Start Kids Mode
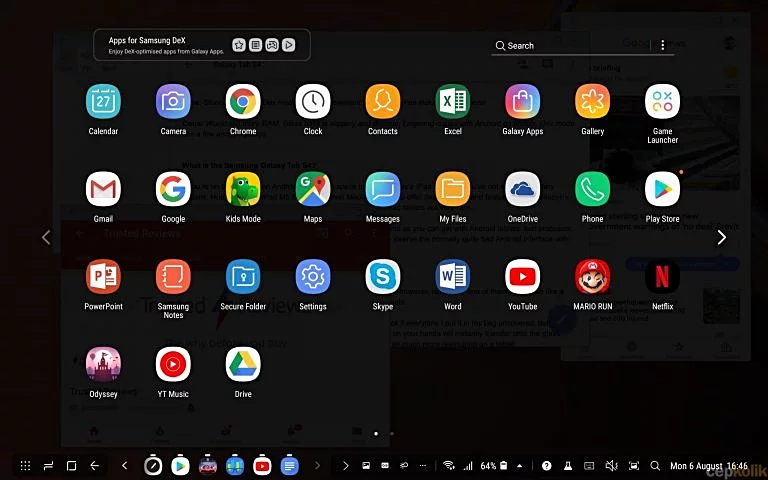Image resolution: width=768 pixels, height=480 pixels. click(x=243, y=189)
